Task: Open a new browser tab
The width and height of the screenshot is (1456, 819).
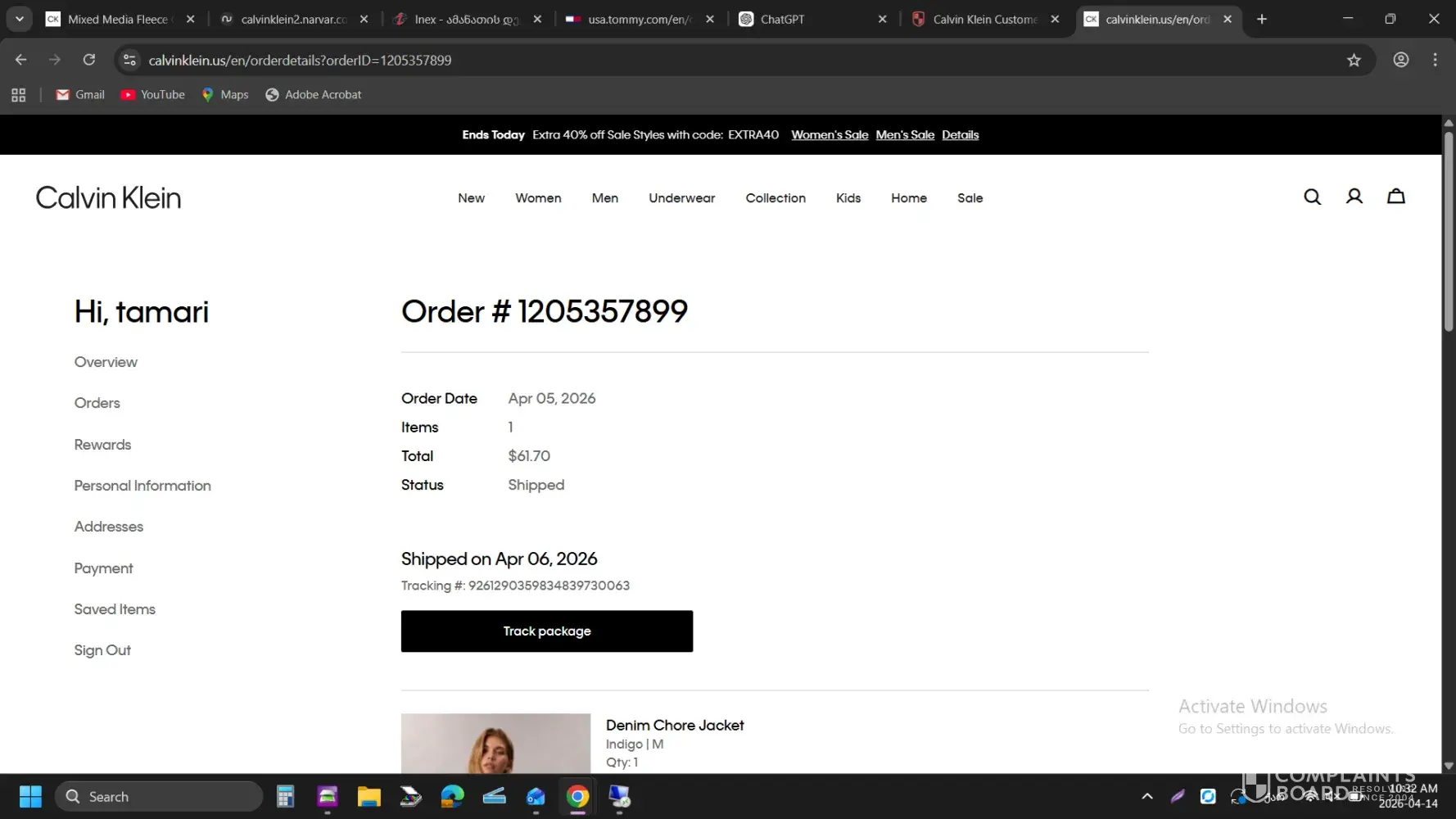Action: point(1262,19)
